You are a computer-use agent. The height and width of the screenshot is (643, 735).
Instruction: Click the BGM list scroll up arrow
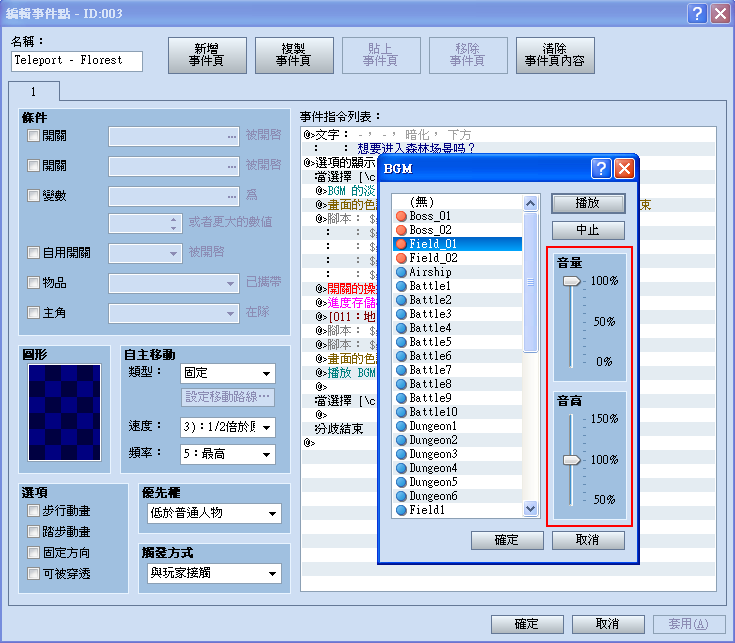click(530, 203)
